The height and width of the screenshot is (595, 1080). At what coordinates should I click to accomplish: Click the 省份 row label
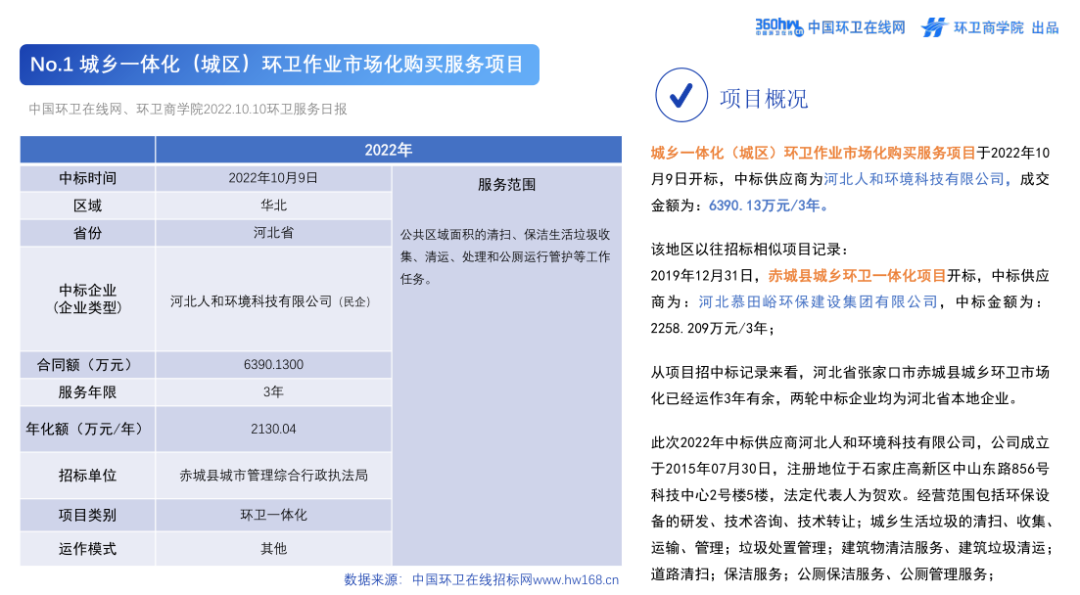(x=87, y=233)
